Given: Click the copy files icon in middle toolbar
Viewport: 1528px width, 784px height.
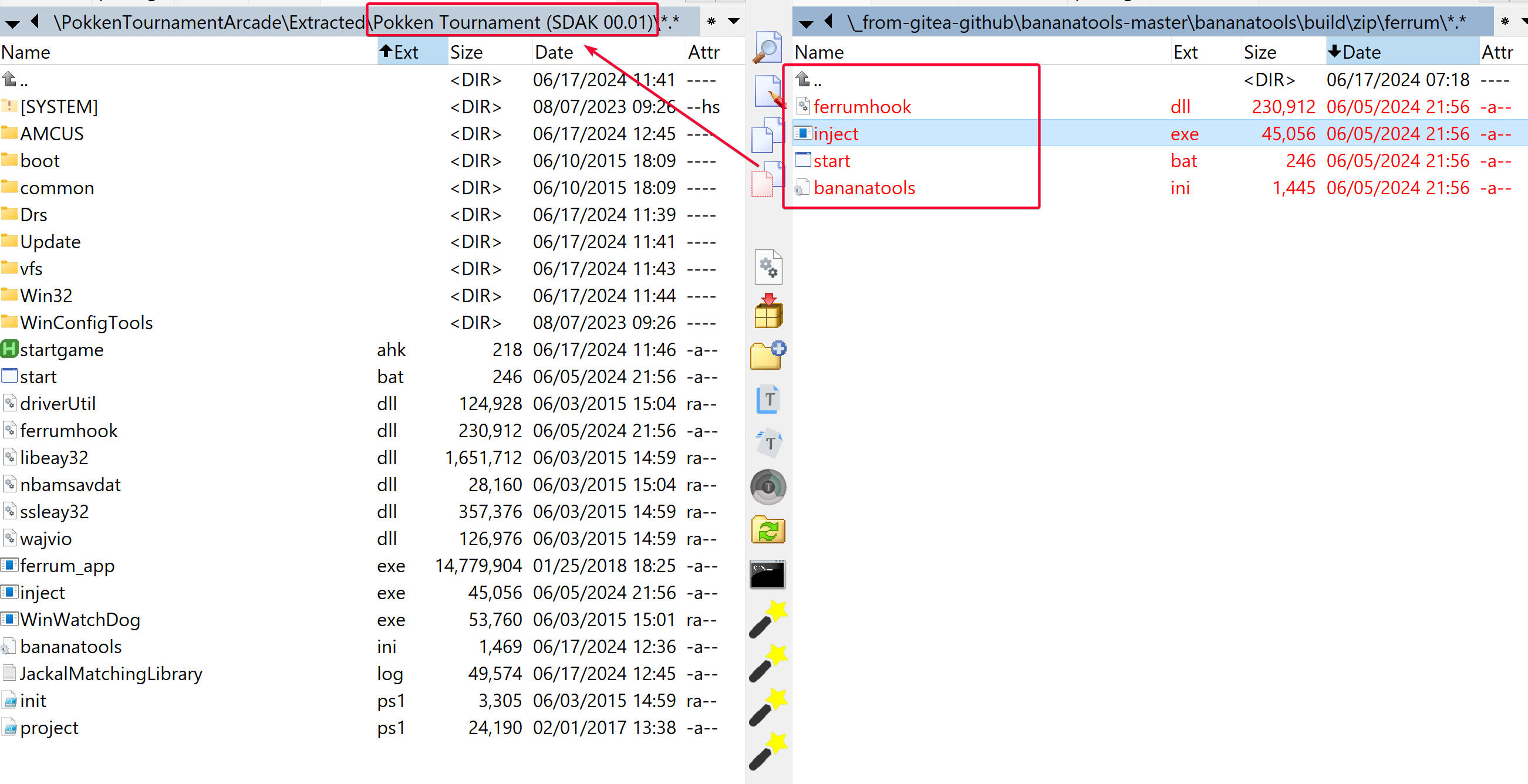Looking at the screenshot, I should tap(768, 135).
